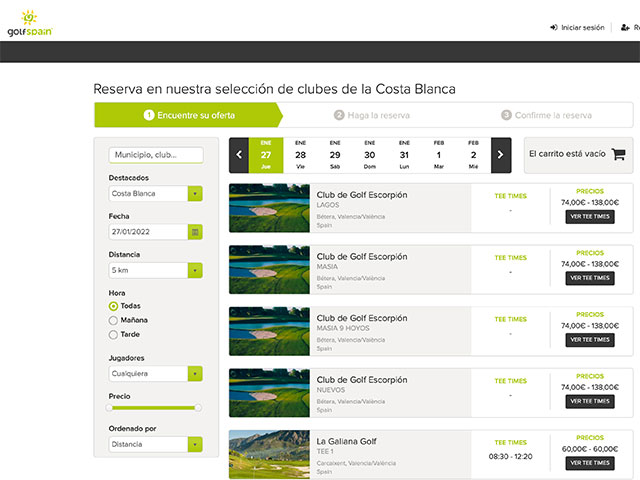Open Escorpión MASIA course thumbnail
Image resolution: width=640 pixels, height=480 pixels.
coord(269,269)
